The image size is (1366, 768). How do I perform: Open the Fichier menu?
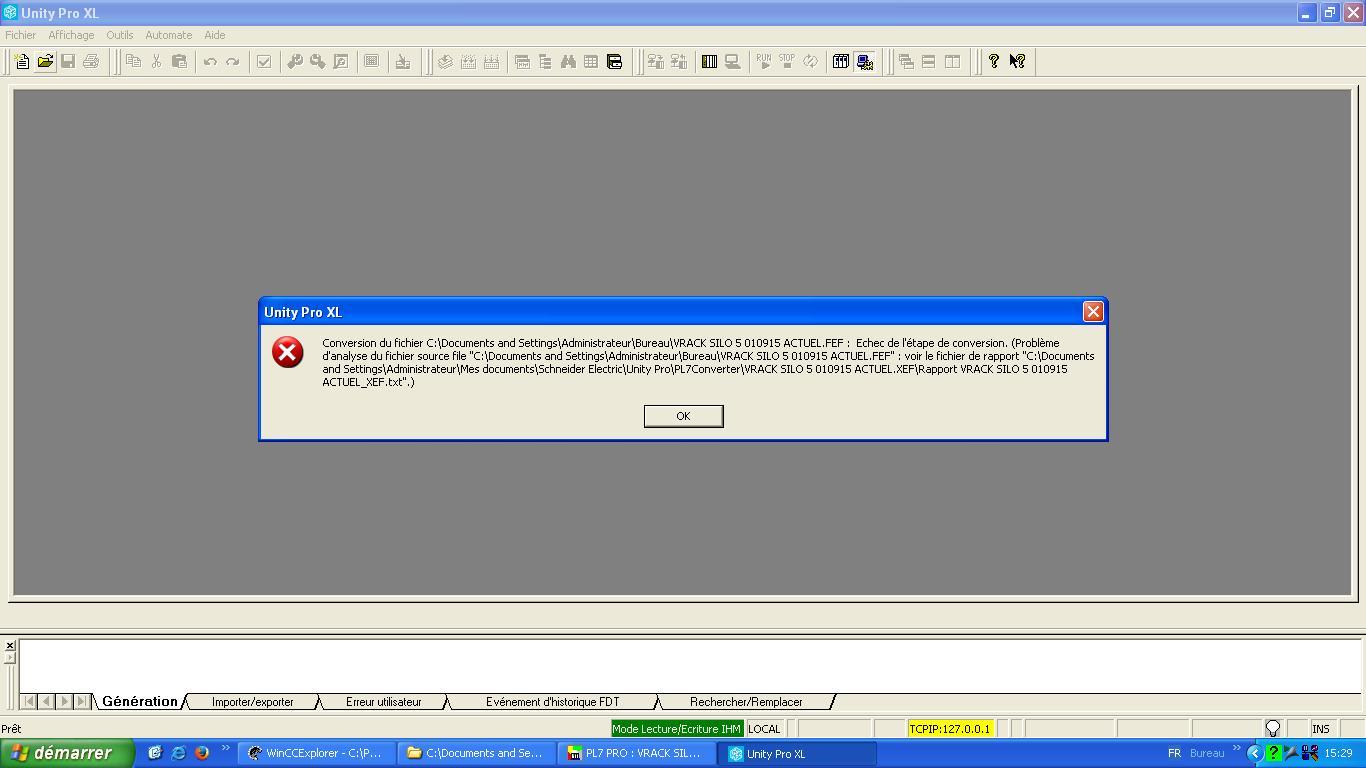20,35
